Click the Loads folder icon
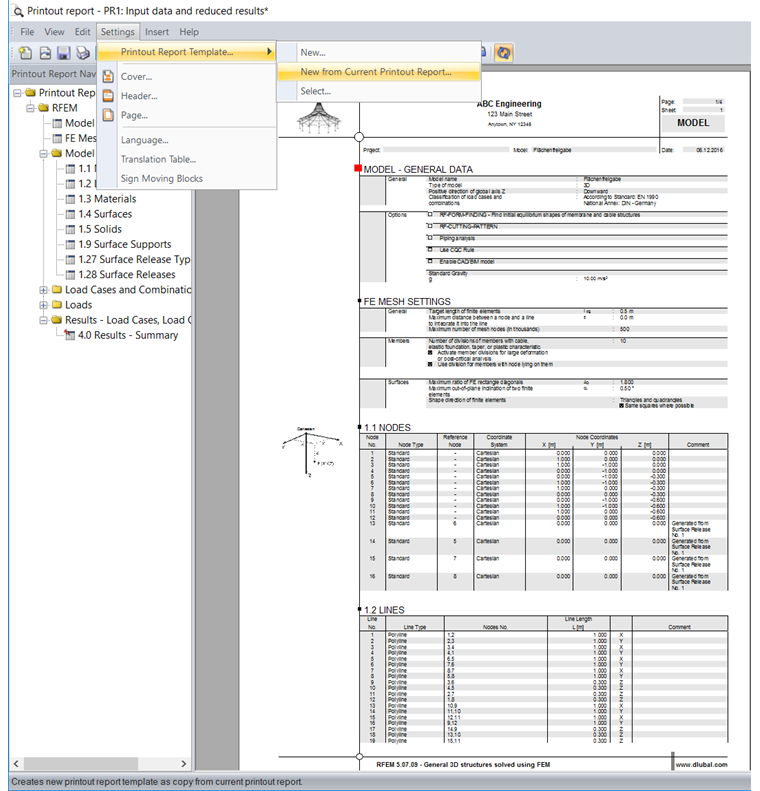Screen dimensions: 760x791 [57, 304]
